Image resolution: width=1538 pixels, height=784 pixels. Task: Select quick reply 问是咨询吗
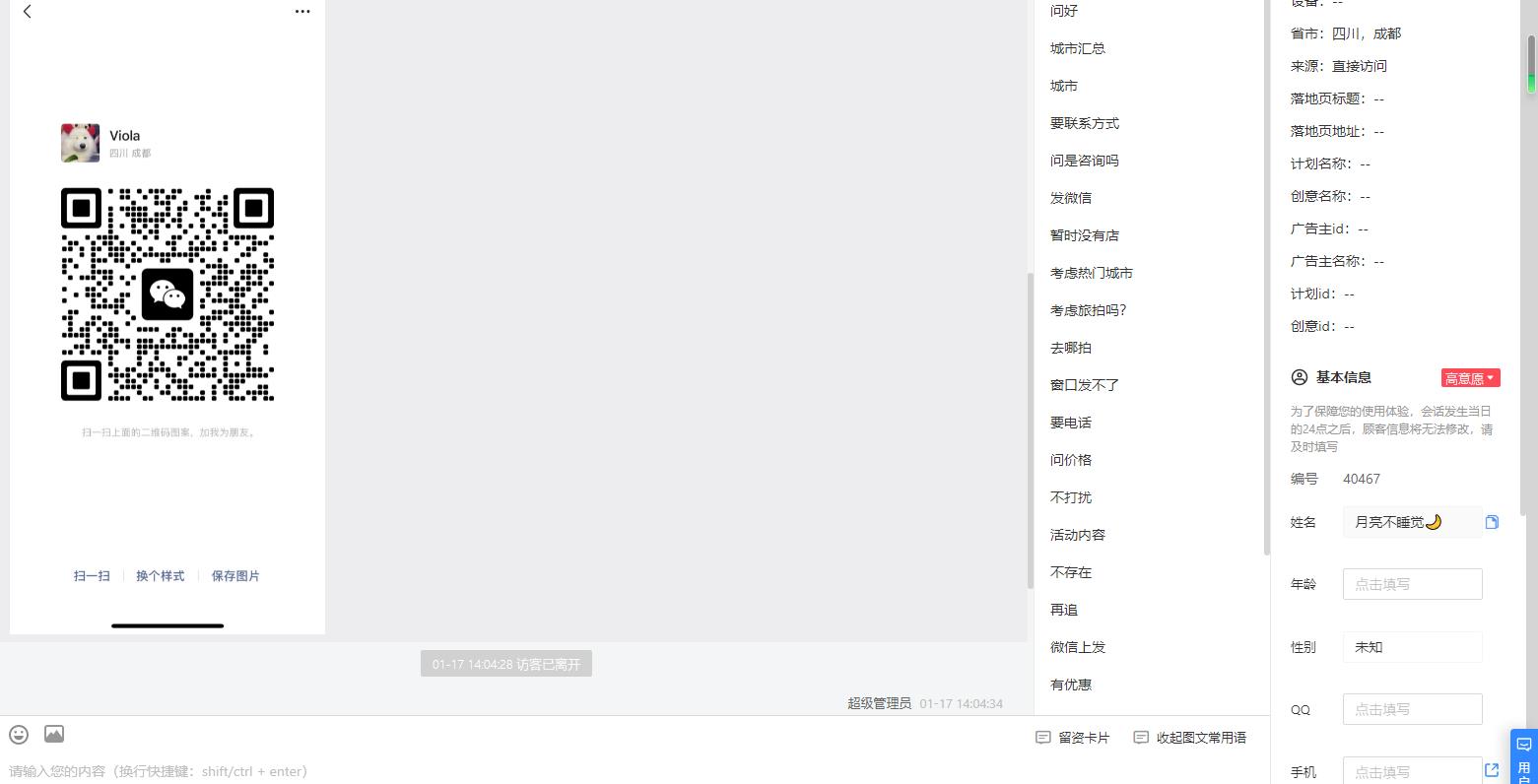[1085, 161]
